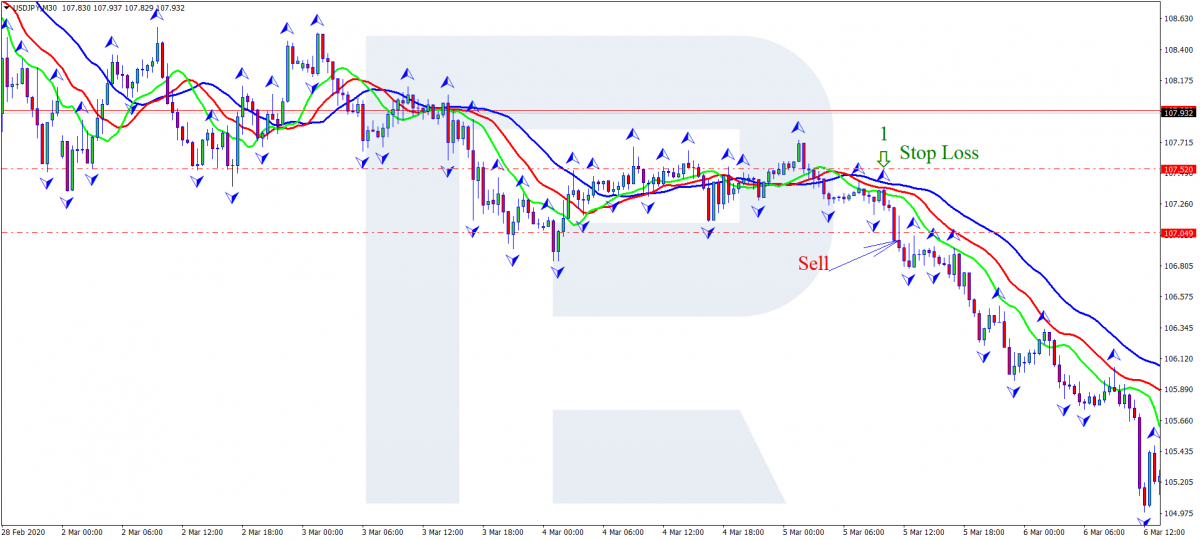Click the chart shift triangle beside USDJPY
The width and height of the screenshot is (1200, 540).
coord(6,6)
